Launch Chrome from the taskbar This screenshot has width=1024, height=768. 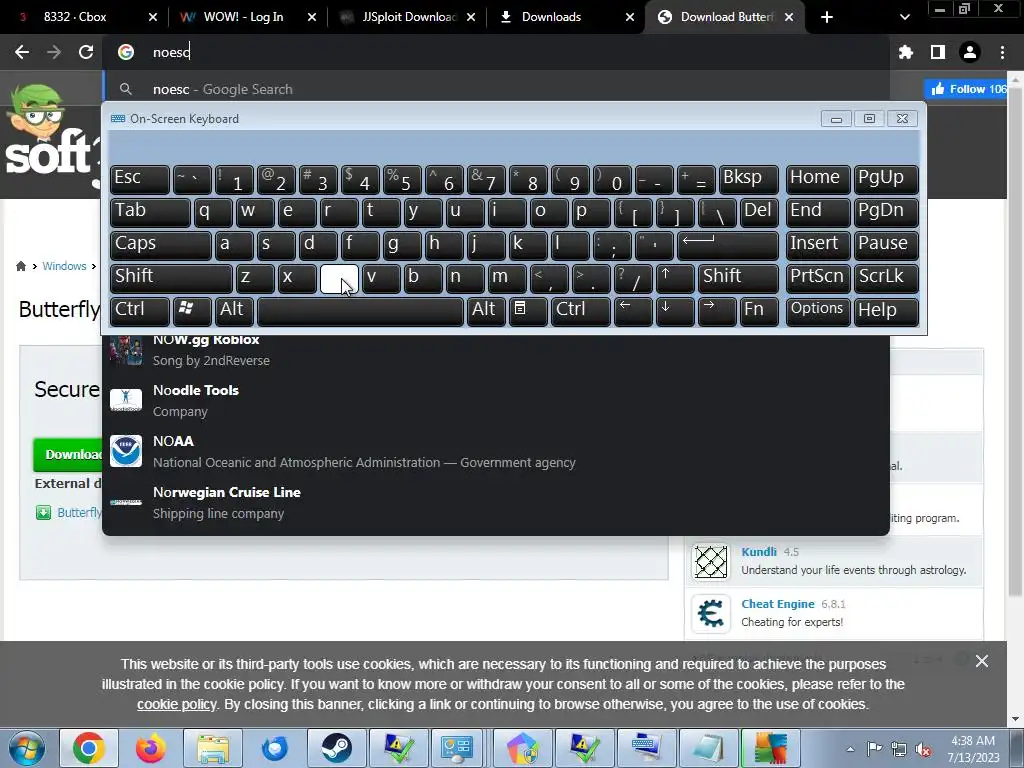[89, 749]
